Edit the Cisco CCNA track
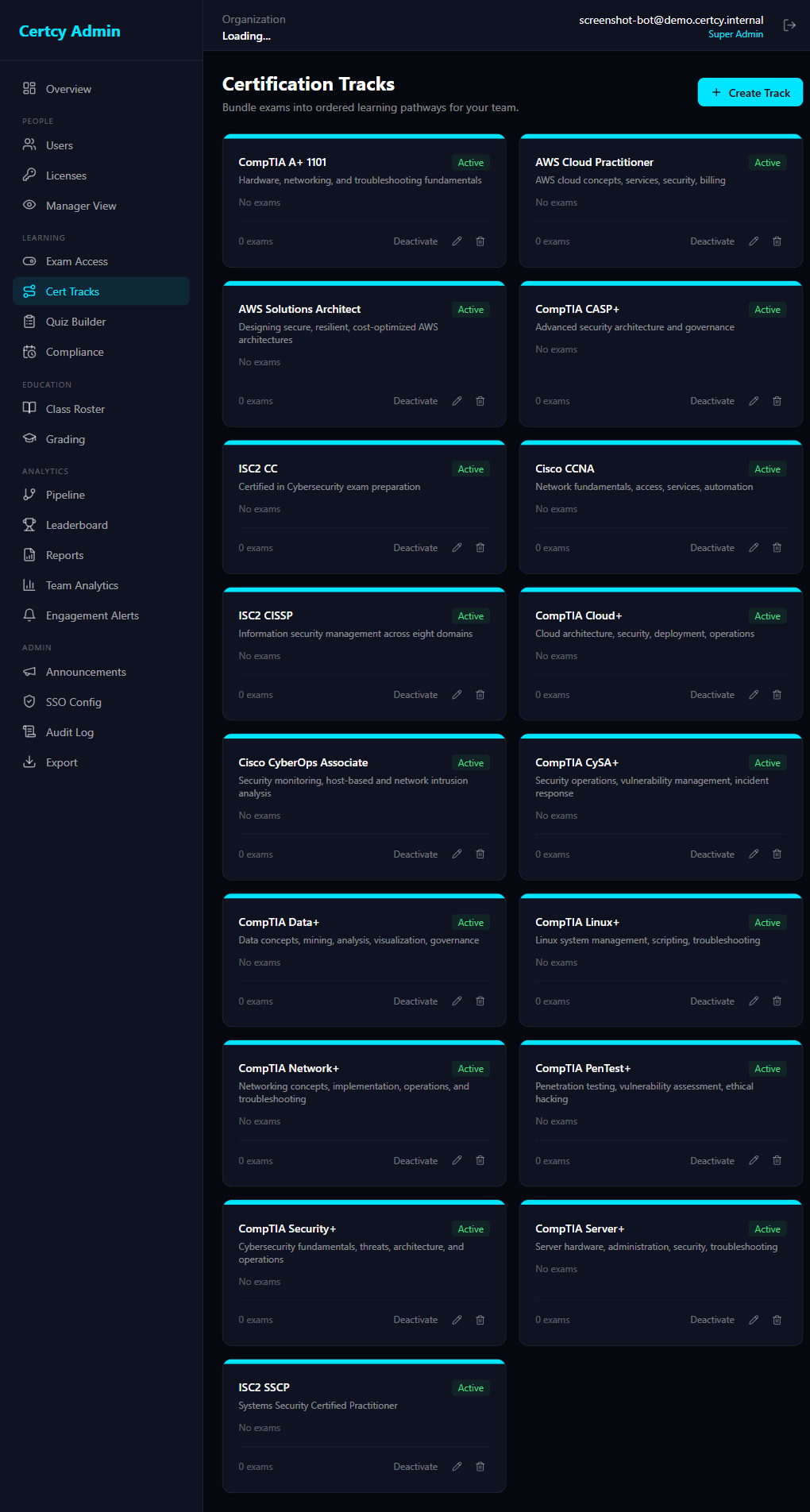Screen dimensions: 810x1512 [x=754, y=548]
